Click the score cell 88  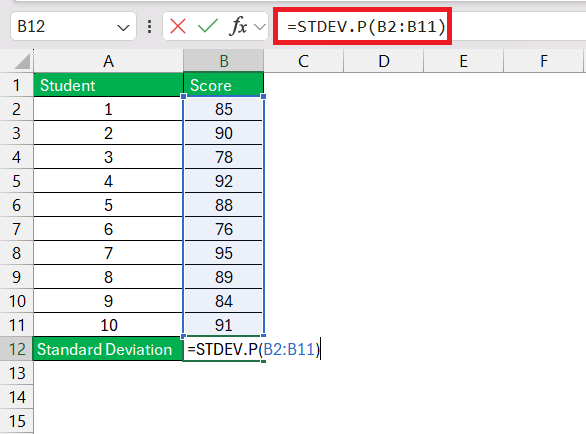tap(223, 205)
